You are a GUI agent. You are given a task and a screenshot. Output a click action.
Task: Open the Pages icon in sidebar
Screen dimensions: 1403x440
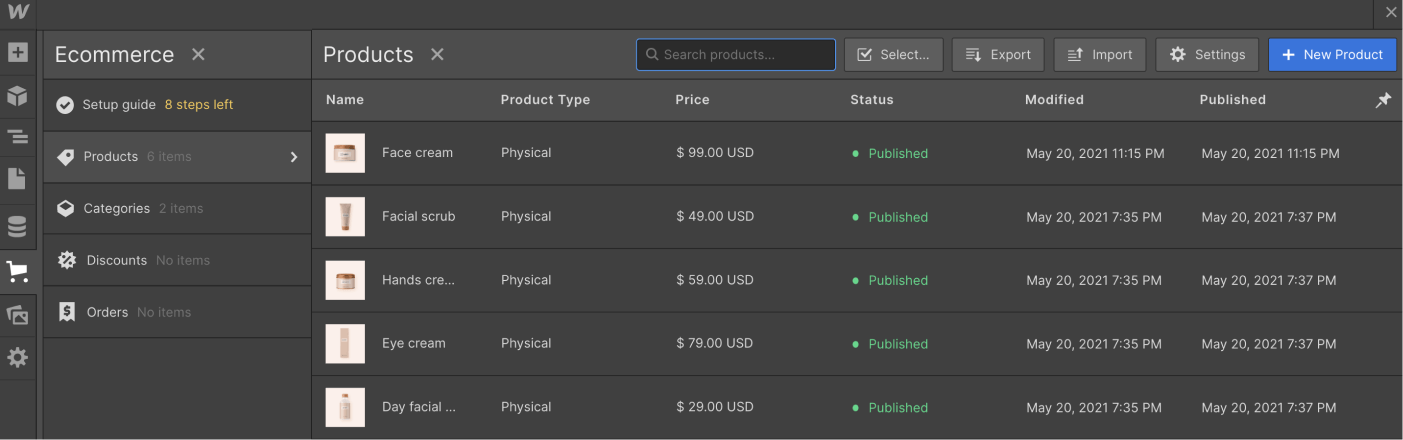pyautogui.click(x=17, y=180)
